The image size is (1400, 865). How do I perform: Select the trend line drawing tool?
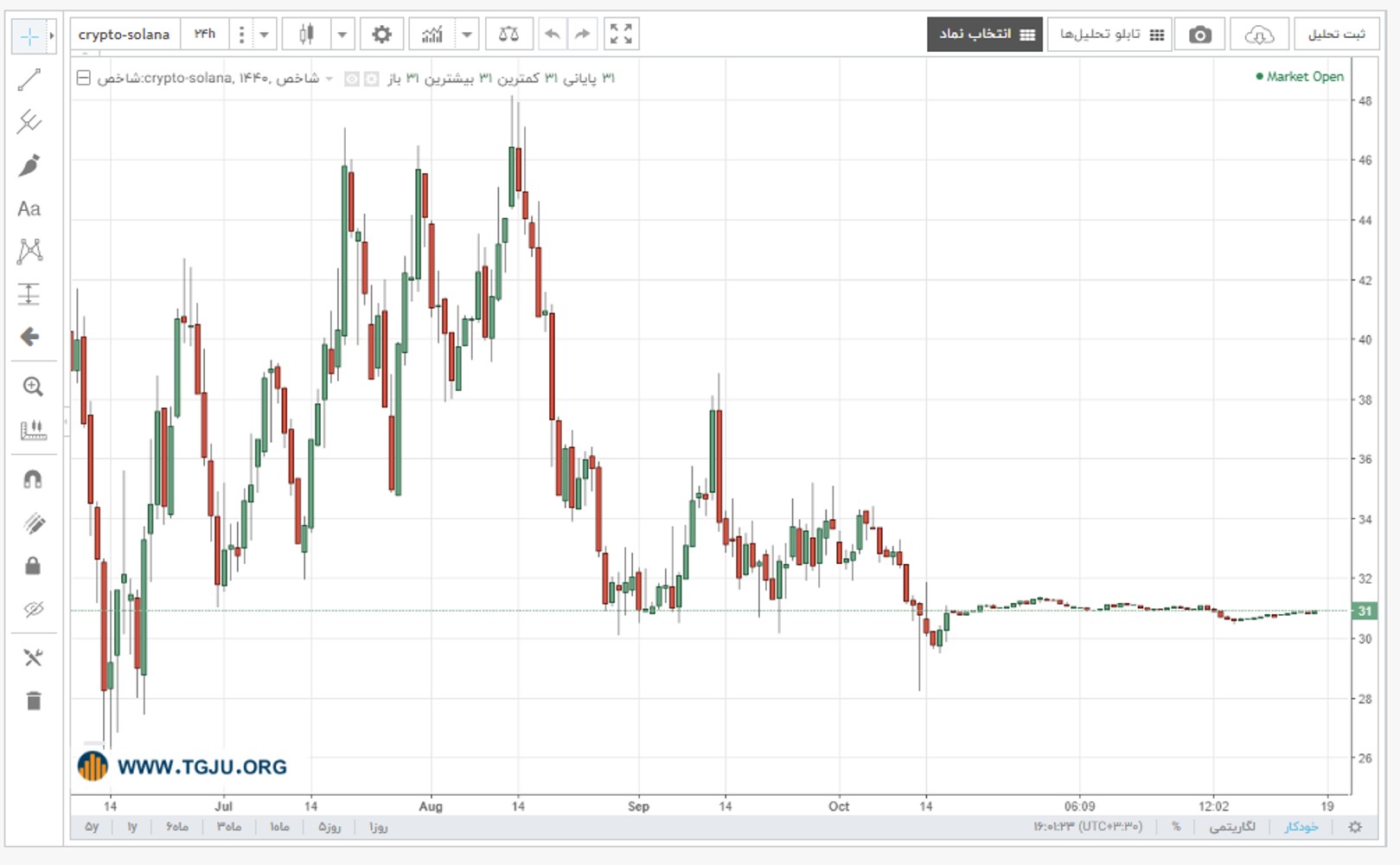pyautogui.click(x=29, y=80)
